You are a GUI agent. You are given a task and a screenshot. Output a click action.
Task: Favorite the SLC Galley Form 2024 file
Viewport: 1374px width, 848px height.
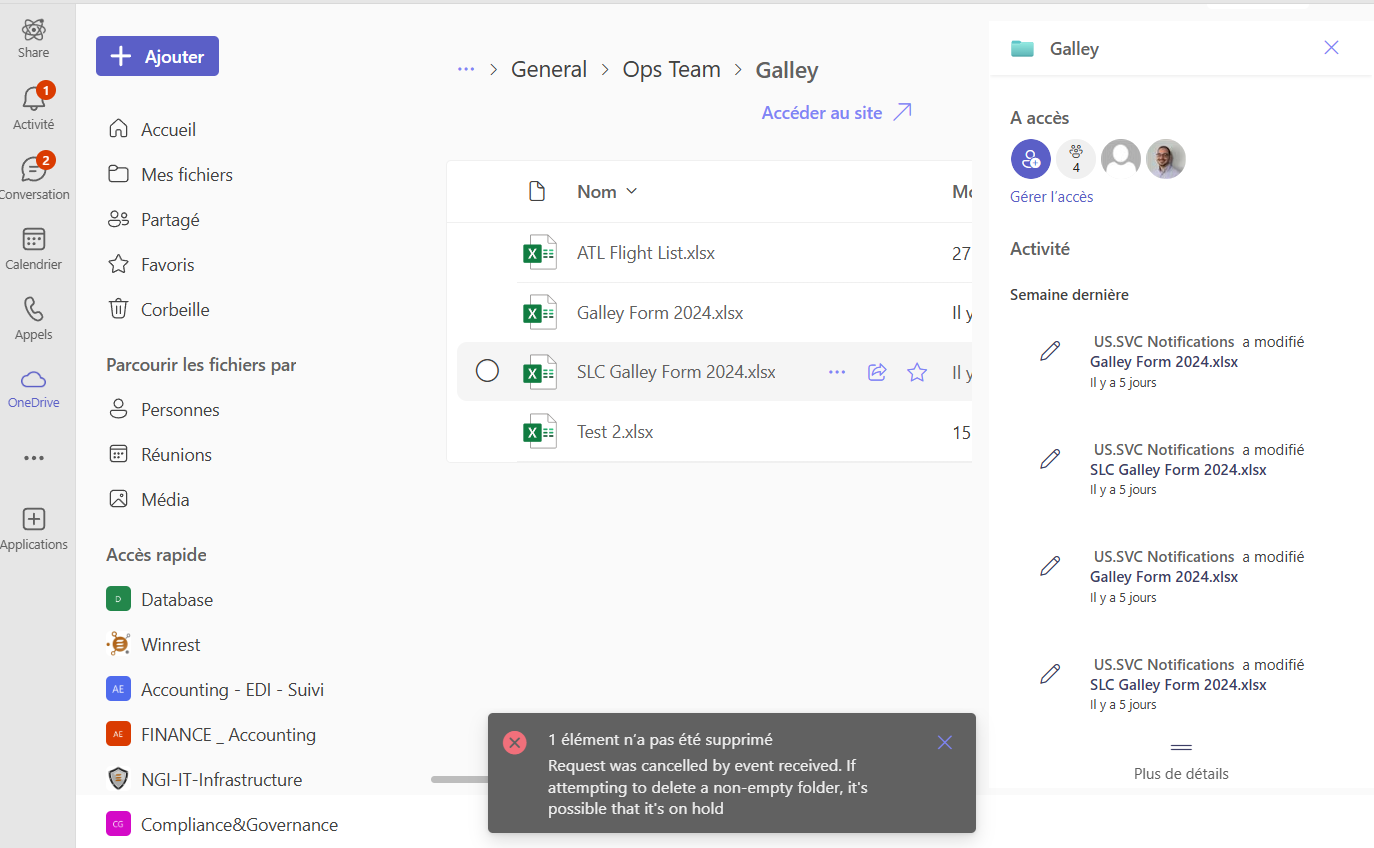coord(917,373)
